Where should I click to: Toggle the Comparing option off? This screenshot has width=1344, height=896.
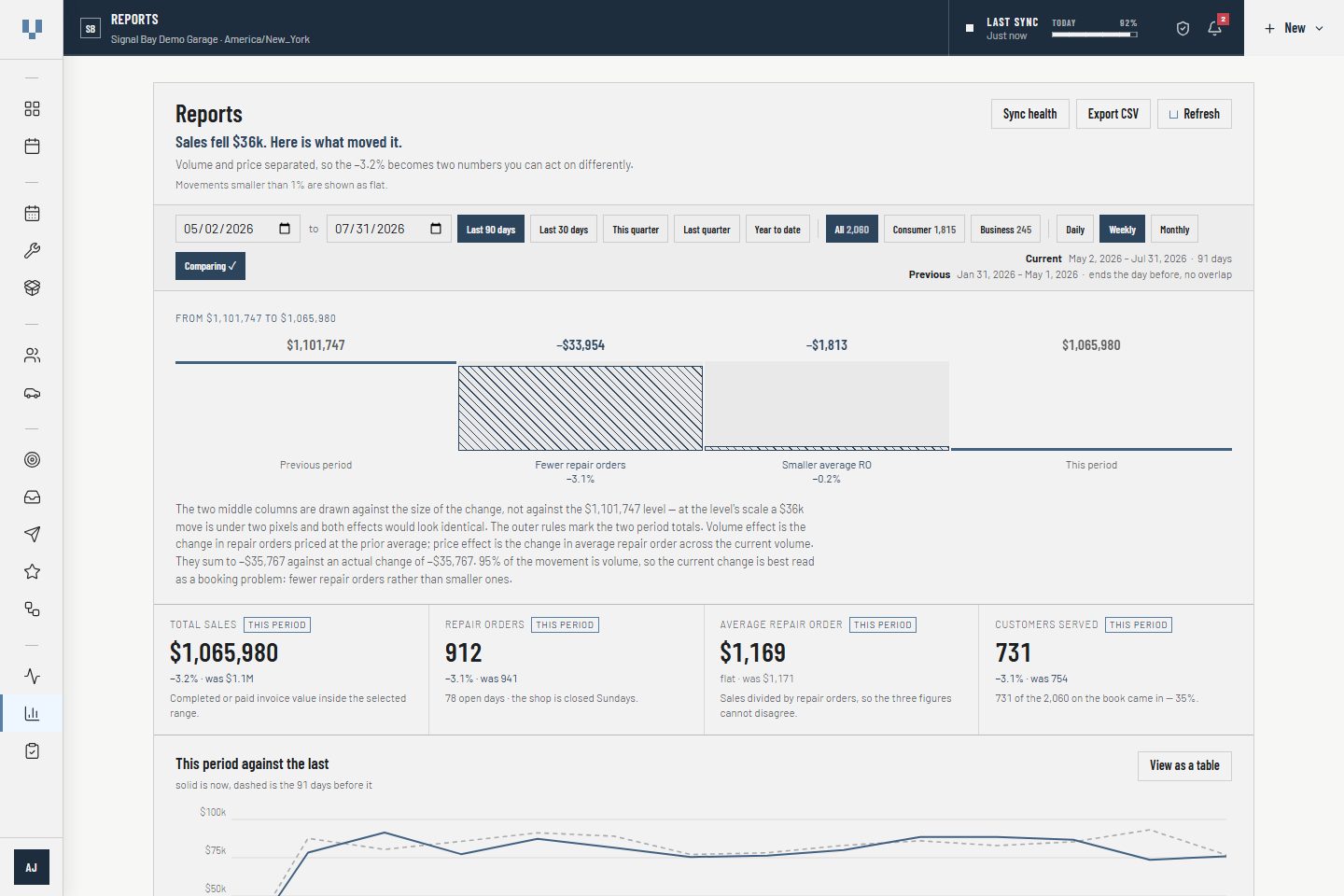210,266
